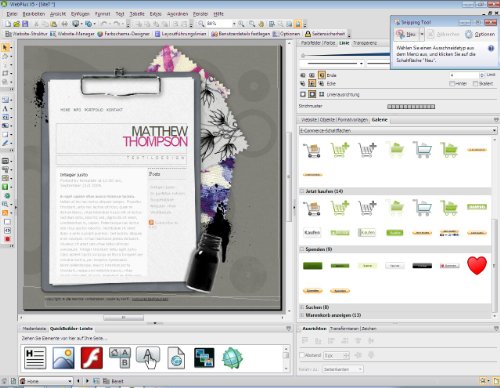The height and width of the screenshot is (388, 500).
Task: Toggle the Hinter checkbox in line panel
Action: pos(452,83)
